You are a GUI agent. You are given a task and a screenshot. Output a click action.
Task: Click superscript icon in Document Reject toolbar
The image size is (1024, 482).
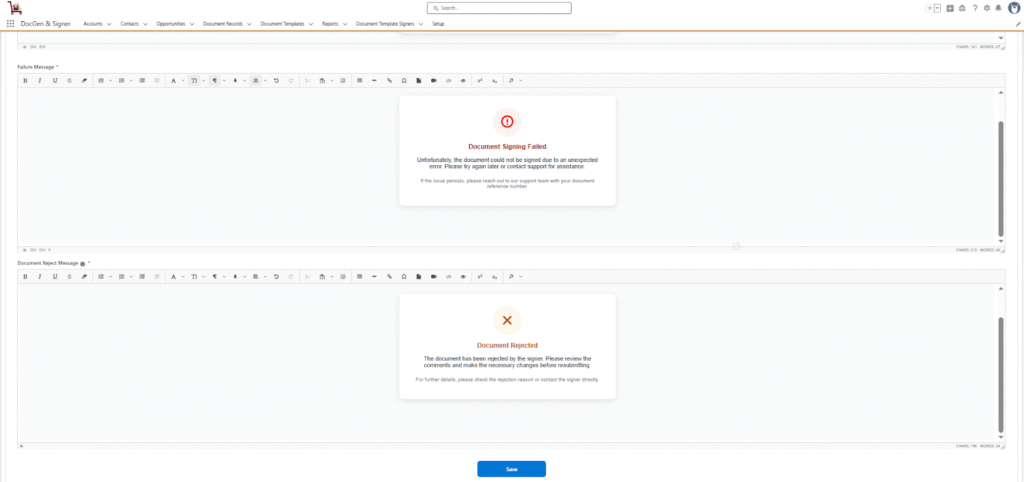pyautogui.click(x=480, y=276)
